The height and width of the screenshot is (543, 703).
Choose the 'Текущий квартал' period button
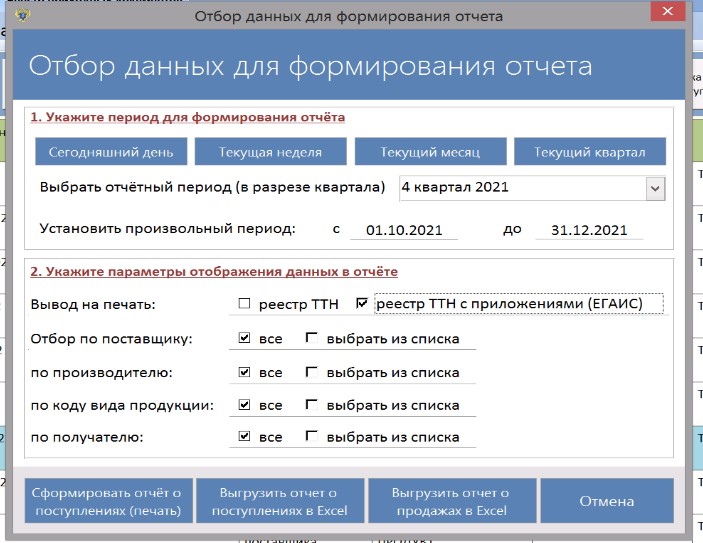pyautogui.click(x=589, y=152)
